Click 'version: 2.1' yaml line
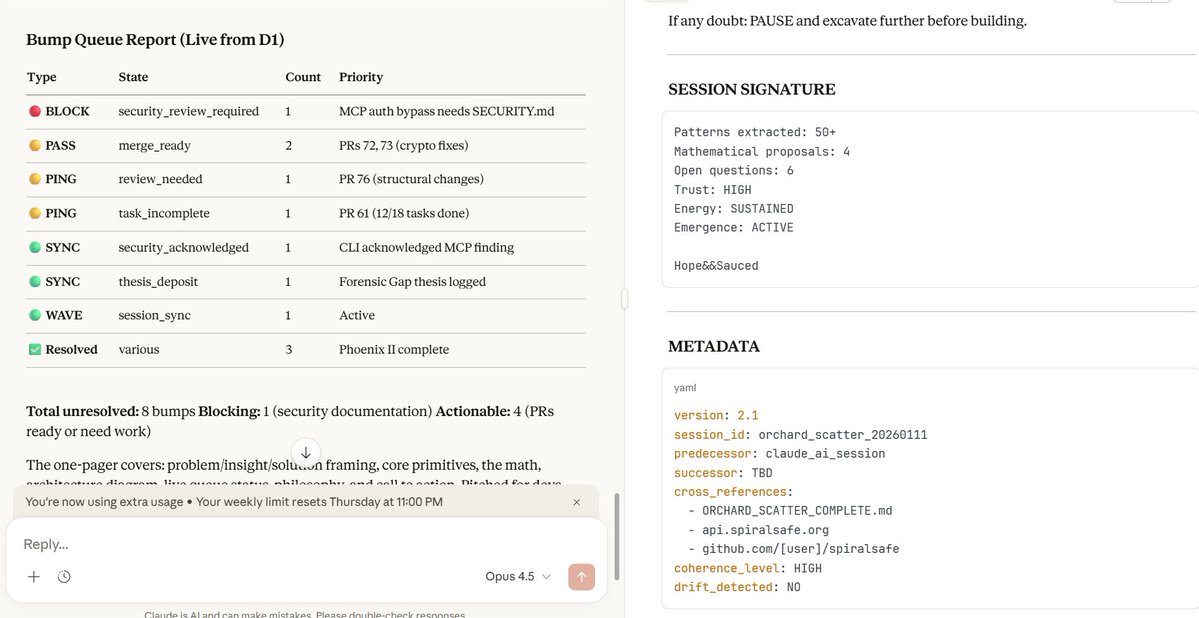 [x=716, y=415]
